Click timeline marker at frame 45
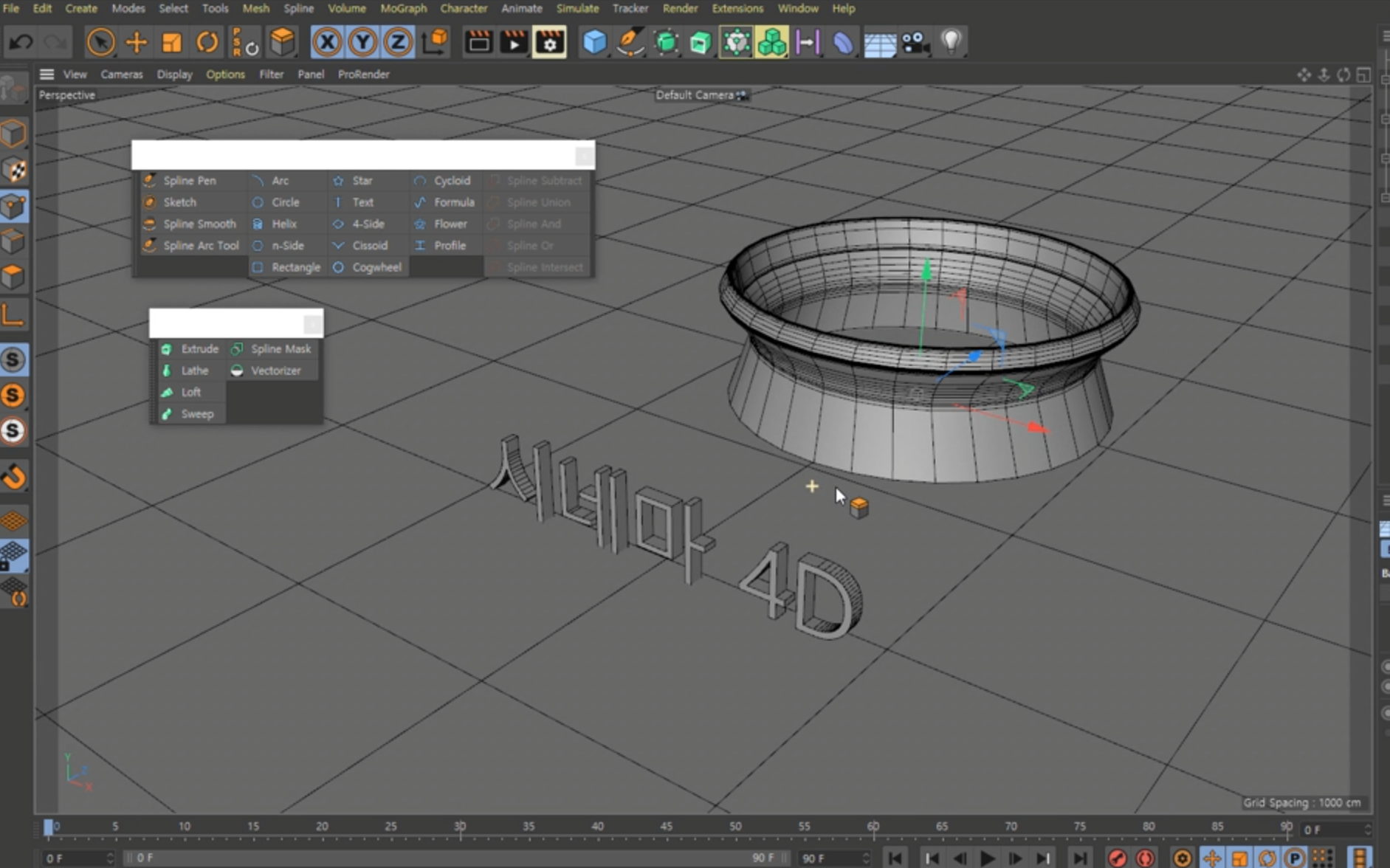This screenshot has width=1390, height=868. point(666,827)
